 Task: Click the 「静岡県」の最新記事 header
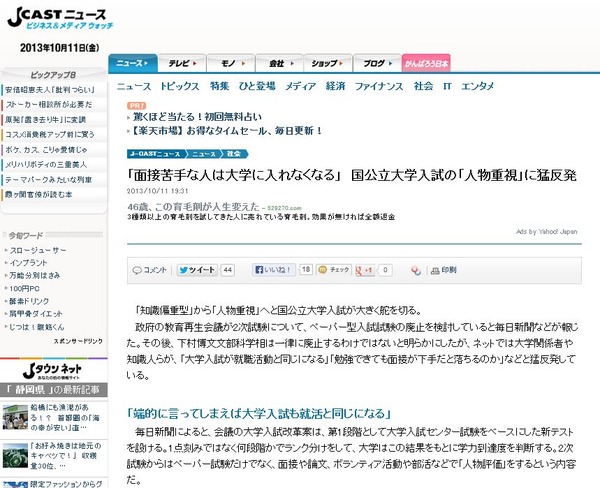54,390
